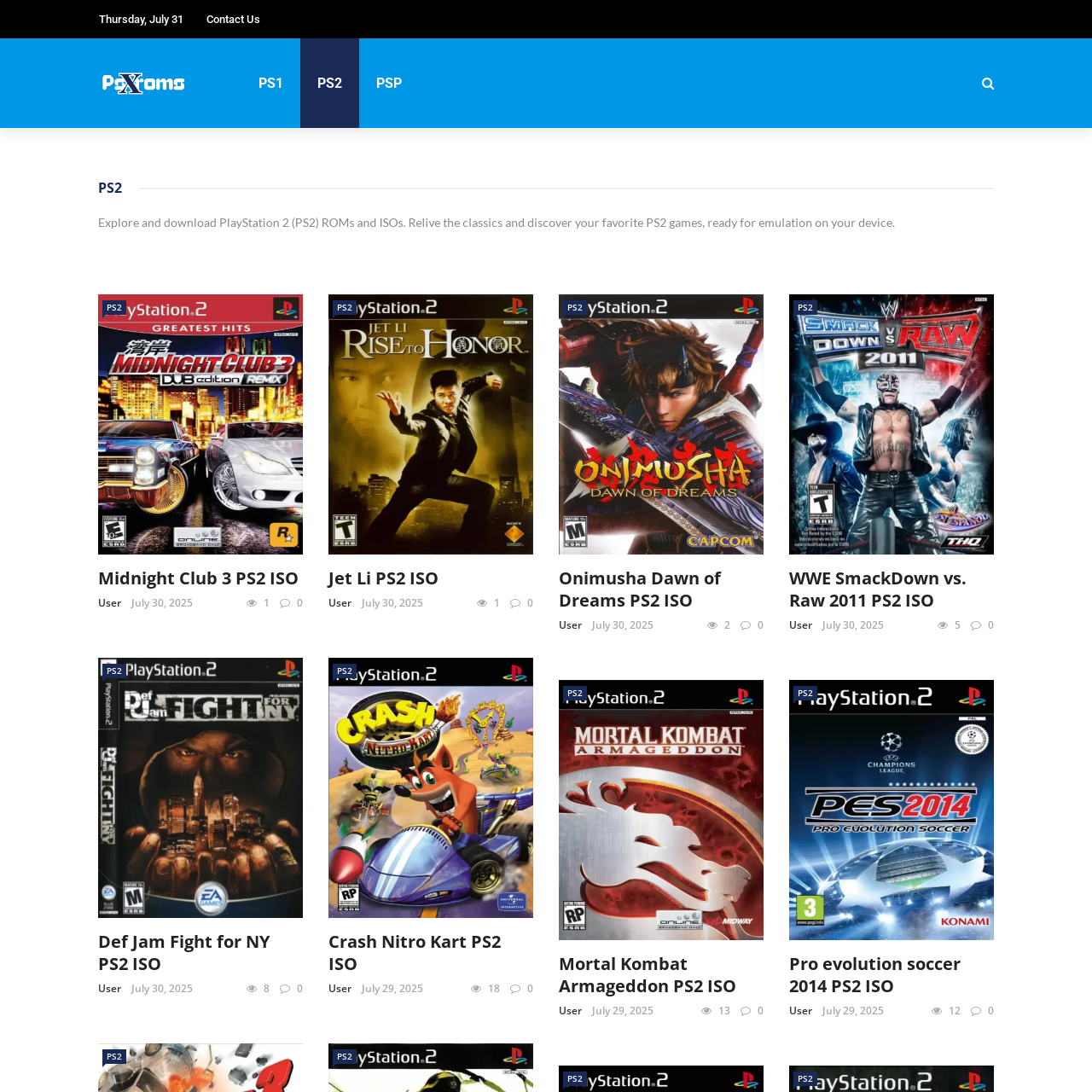Click views eye icon under Jet Li
Viewport: 1092px width, 1092px height.
(482, 603)
